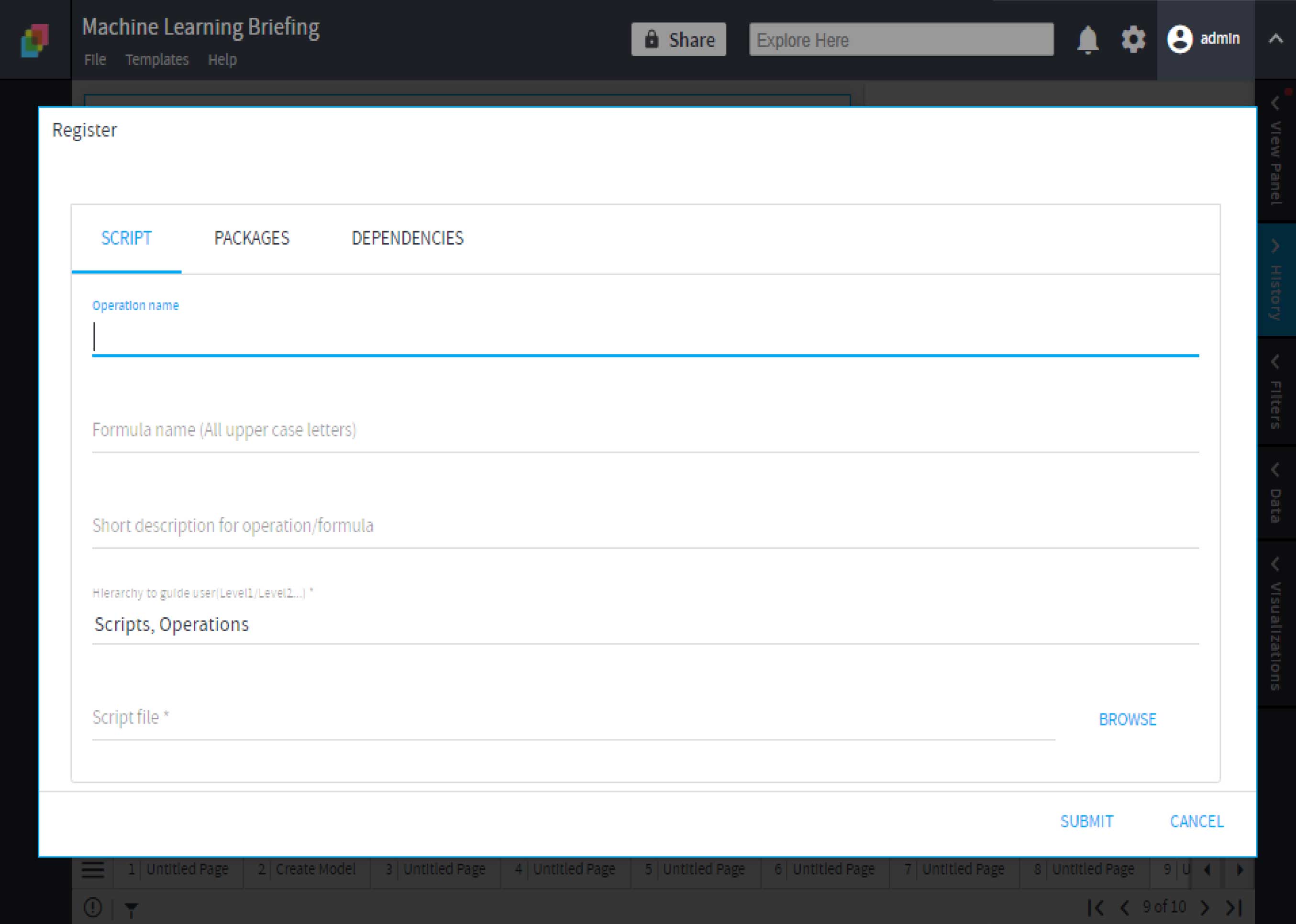Click the alert circle status icon
This screenshot has height=924, width=1296.
click(x=93, y=908)
